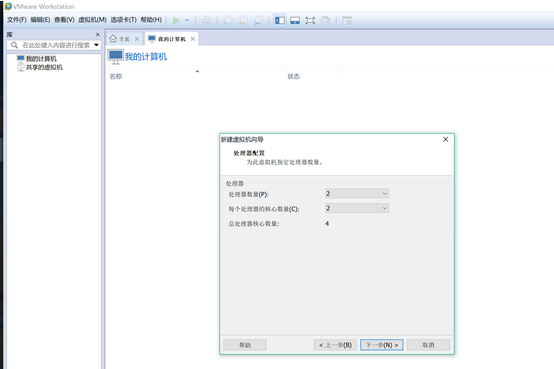The height and width of the screenshot is (369, 554).
Task: Open the 编辑(E) menu
Action: coord(40,20)
